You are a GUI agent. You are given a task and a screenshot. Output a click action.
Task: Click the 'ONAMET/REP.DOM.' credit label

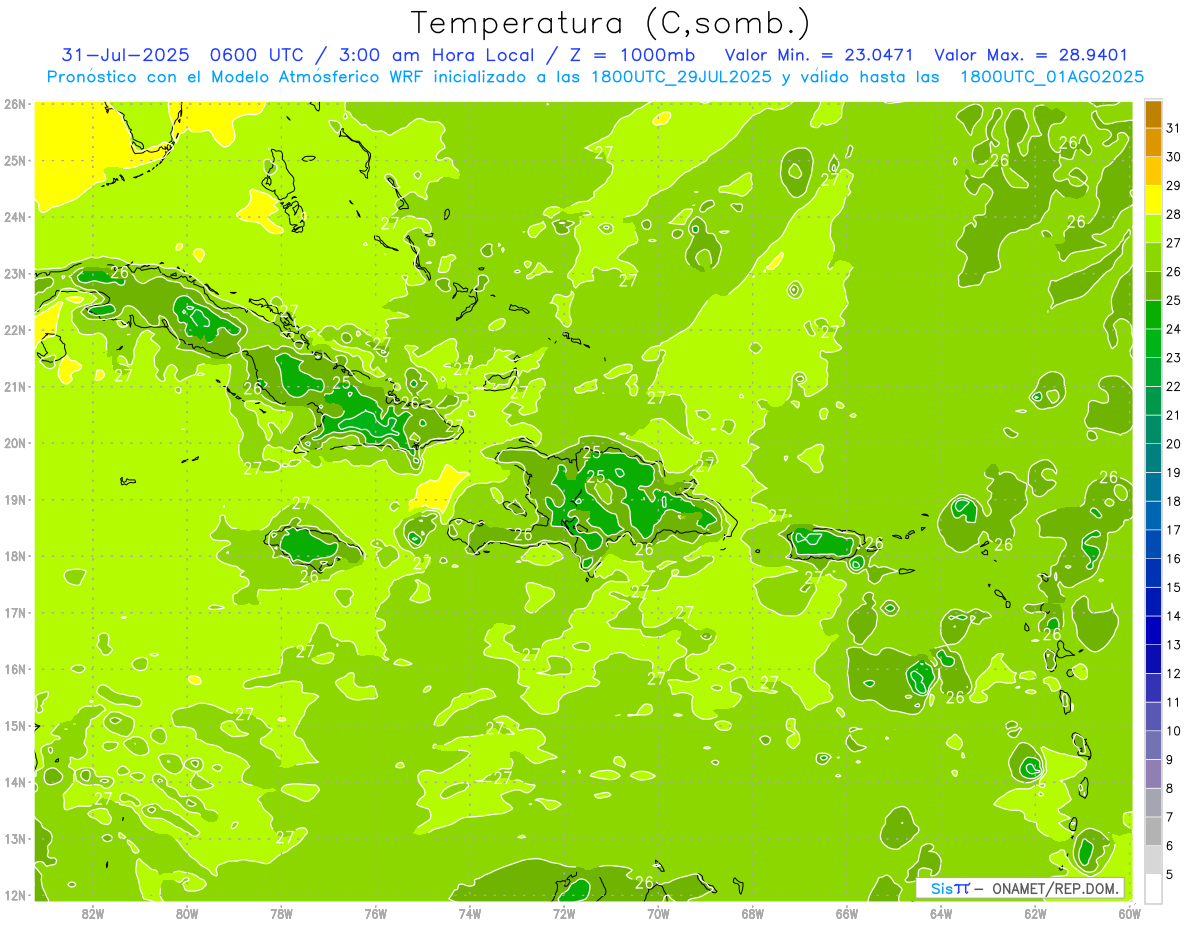click(x=1054, y=888)
